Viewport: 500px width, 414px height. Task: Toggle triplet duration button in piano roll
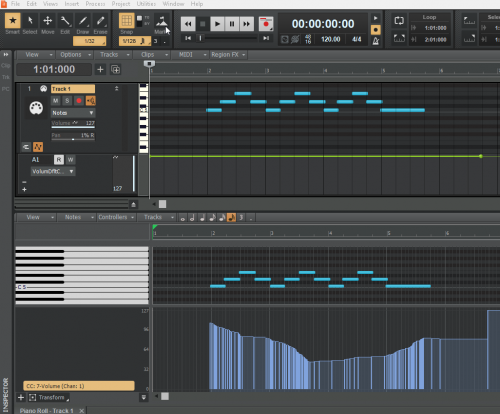[x=241, y=218]
